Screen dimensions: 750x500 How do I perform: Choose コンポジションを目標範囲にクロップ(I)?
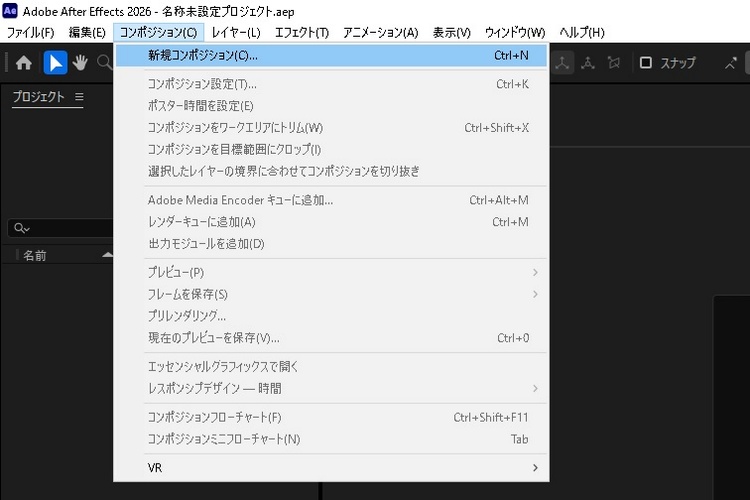coord(331,149)
